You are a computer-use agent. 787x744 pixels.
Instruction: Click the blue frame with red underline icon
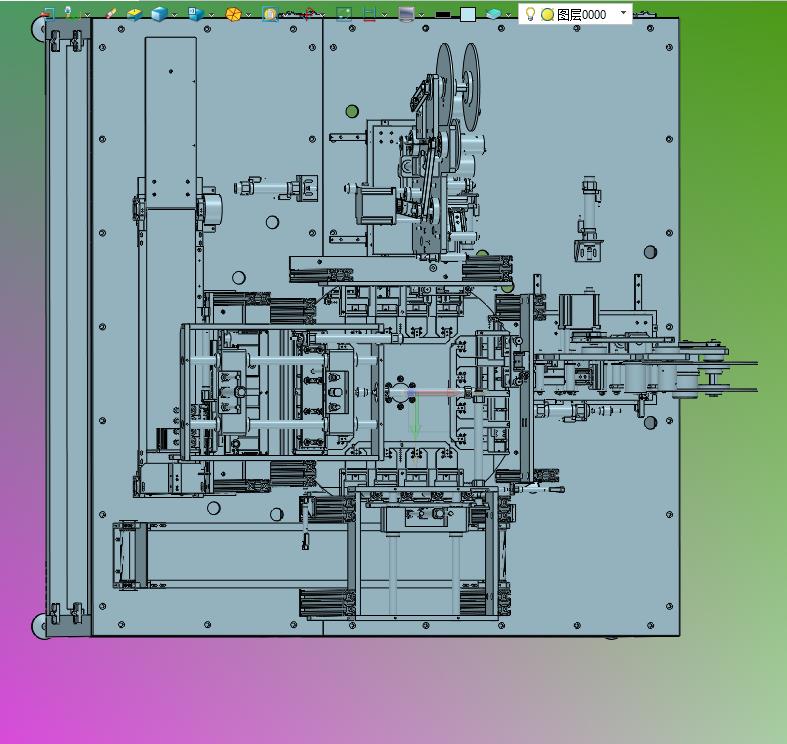coord(369,14)
